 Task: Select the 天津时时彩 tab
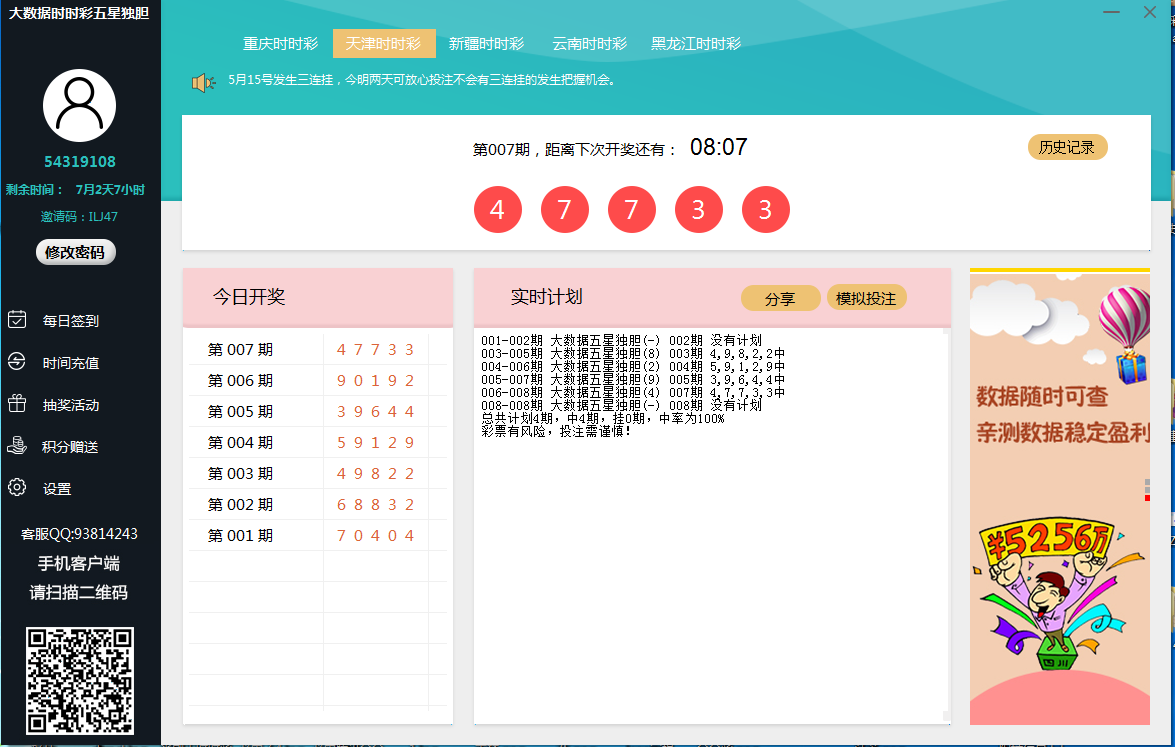click(384, 43)
